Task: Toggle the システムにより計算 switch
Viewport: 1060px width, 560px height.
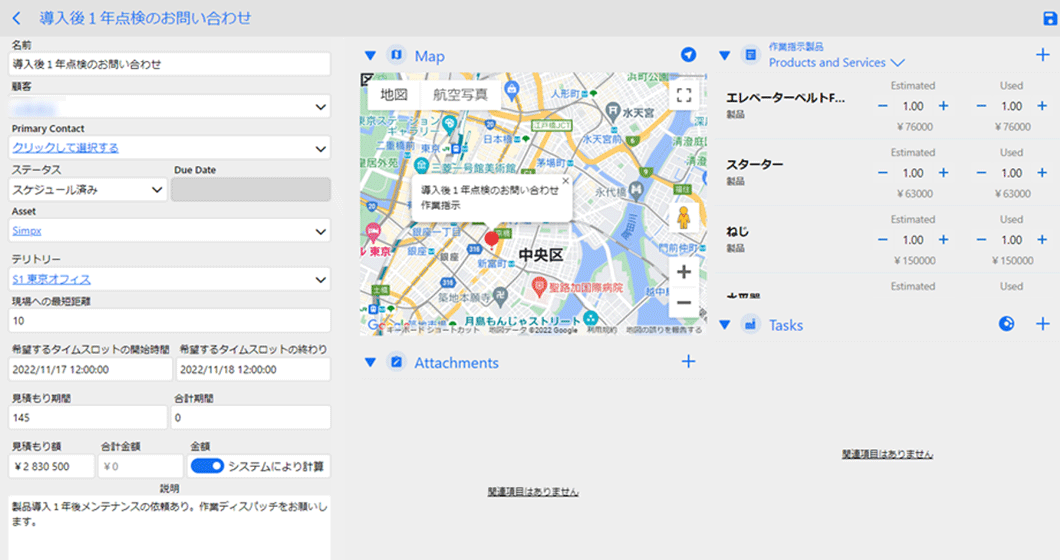Action: point(206,466)
